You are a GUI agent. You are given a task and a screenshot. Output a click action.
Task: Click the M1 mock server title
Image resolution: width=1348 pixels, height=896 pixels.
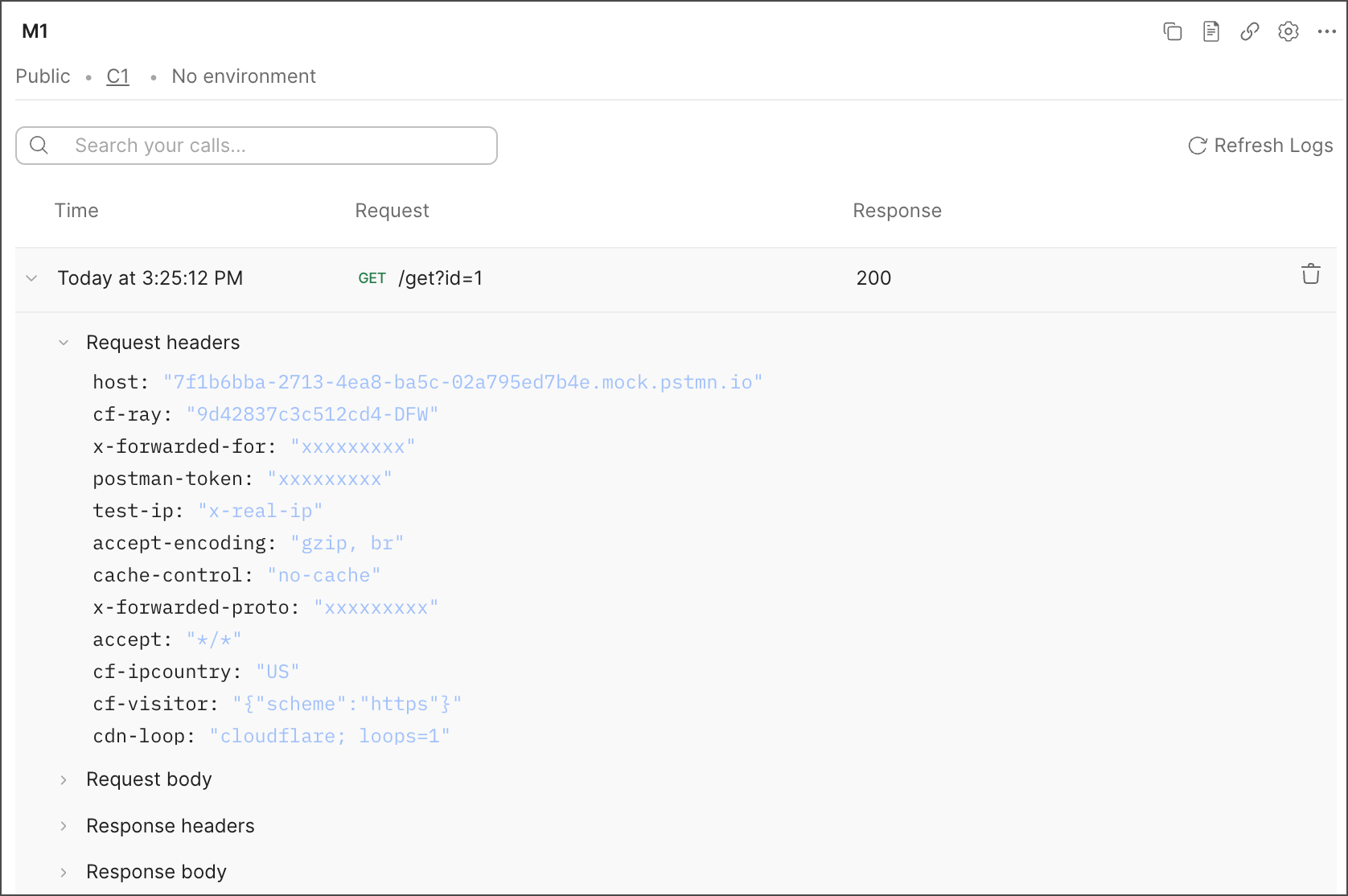[35, 31]
